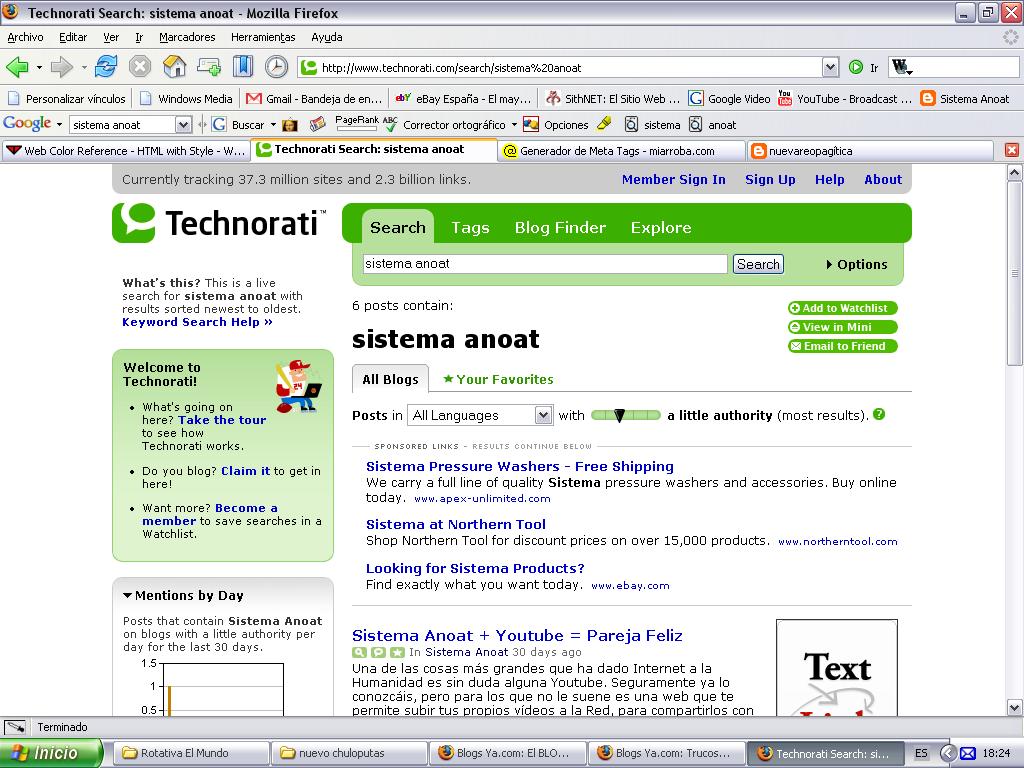
Task: Open post 'Sistema Anoat + Youtube = Pareja Feliz'
Action: click(x=517, y=635)
